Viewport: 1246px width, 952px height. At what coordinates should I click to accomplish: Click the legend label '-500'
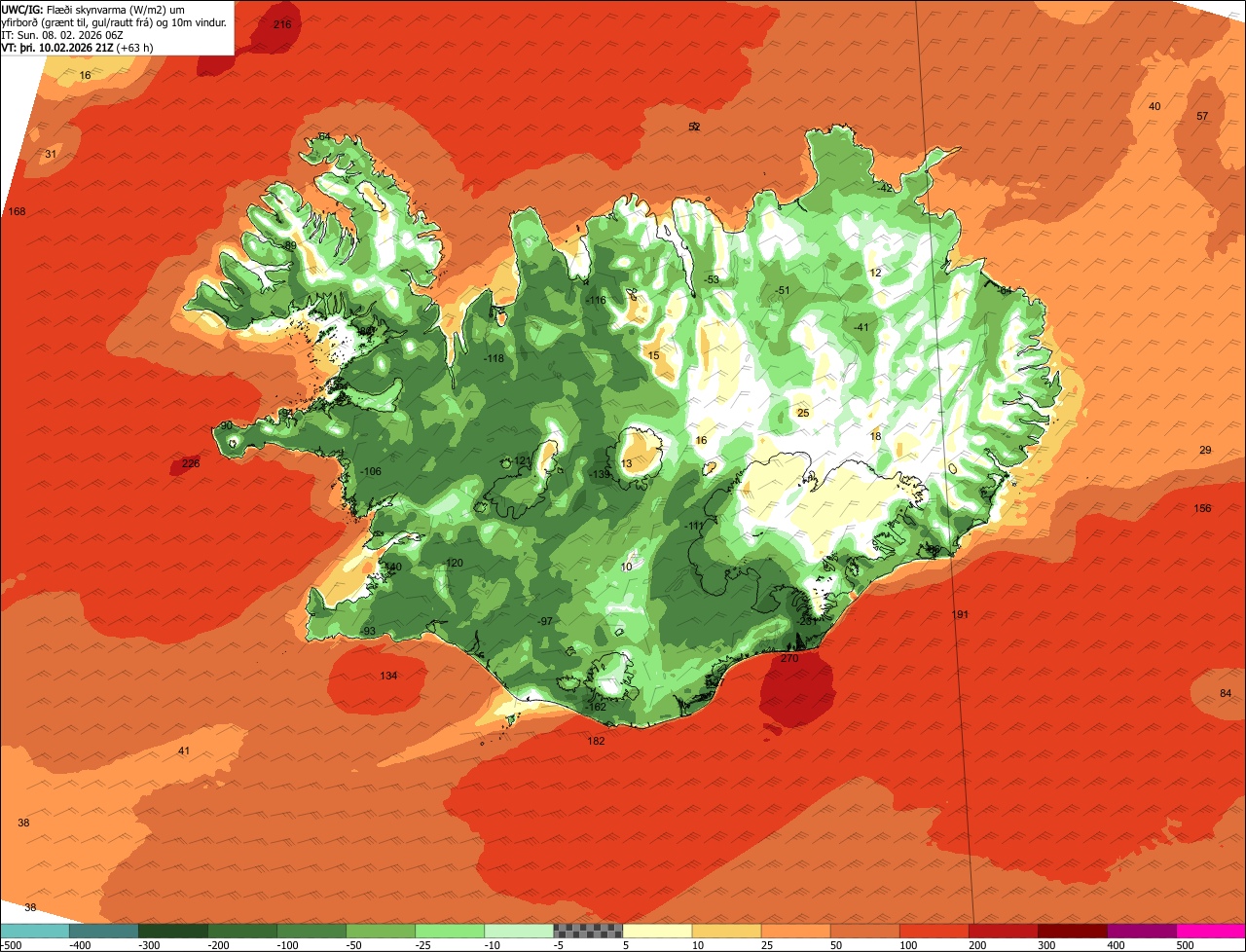[x=12, y=945]
